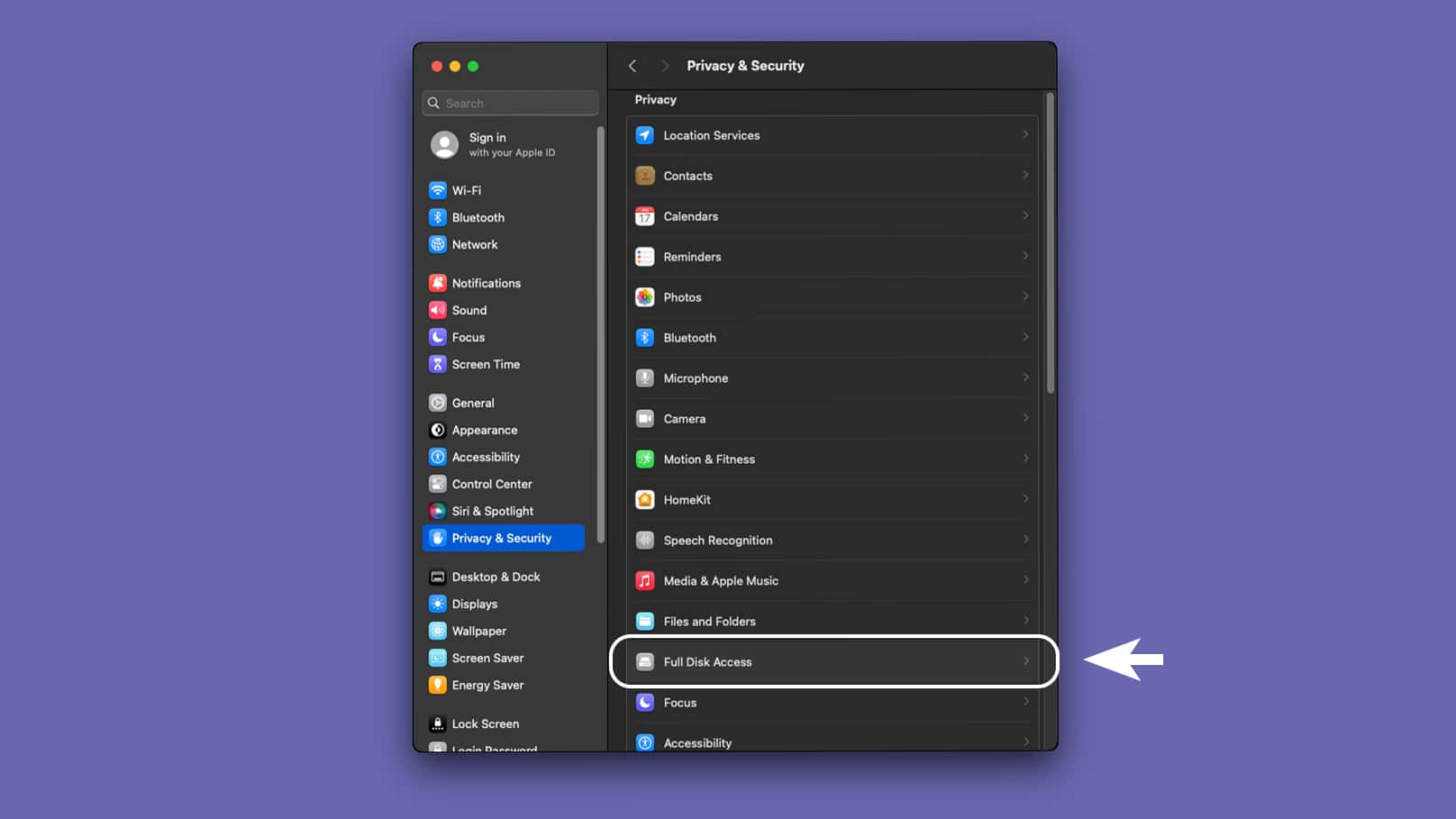Open Screen Time in sidebar
Screen dimensions: 1456x819
pos(503,364)
